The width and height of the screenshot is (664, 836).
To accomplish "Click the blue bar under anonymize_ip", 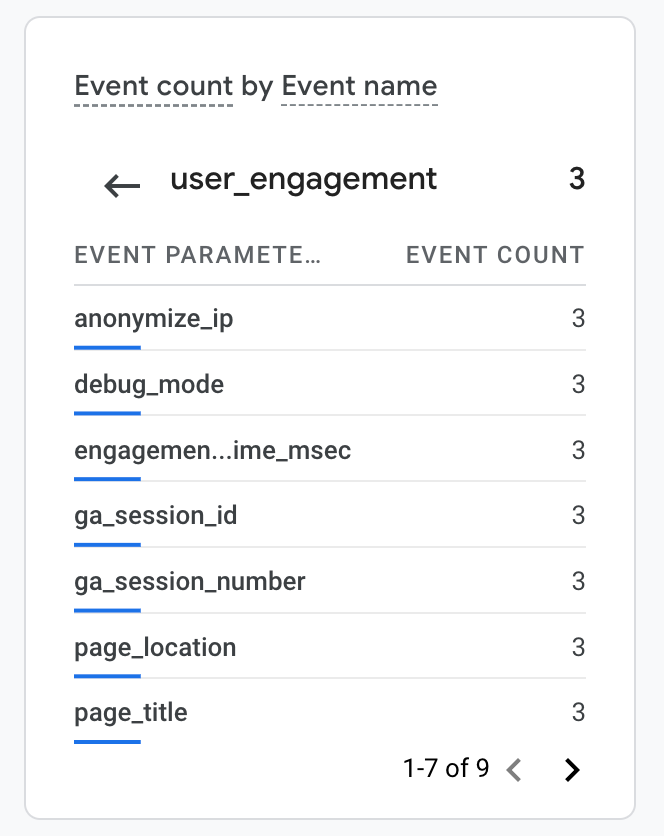I will pos(107,347).
